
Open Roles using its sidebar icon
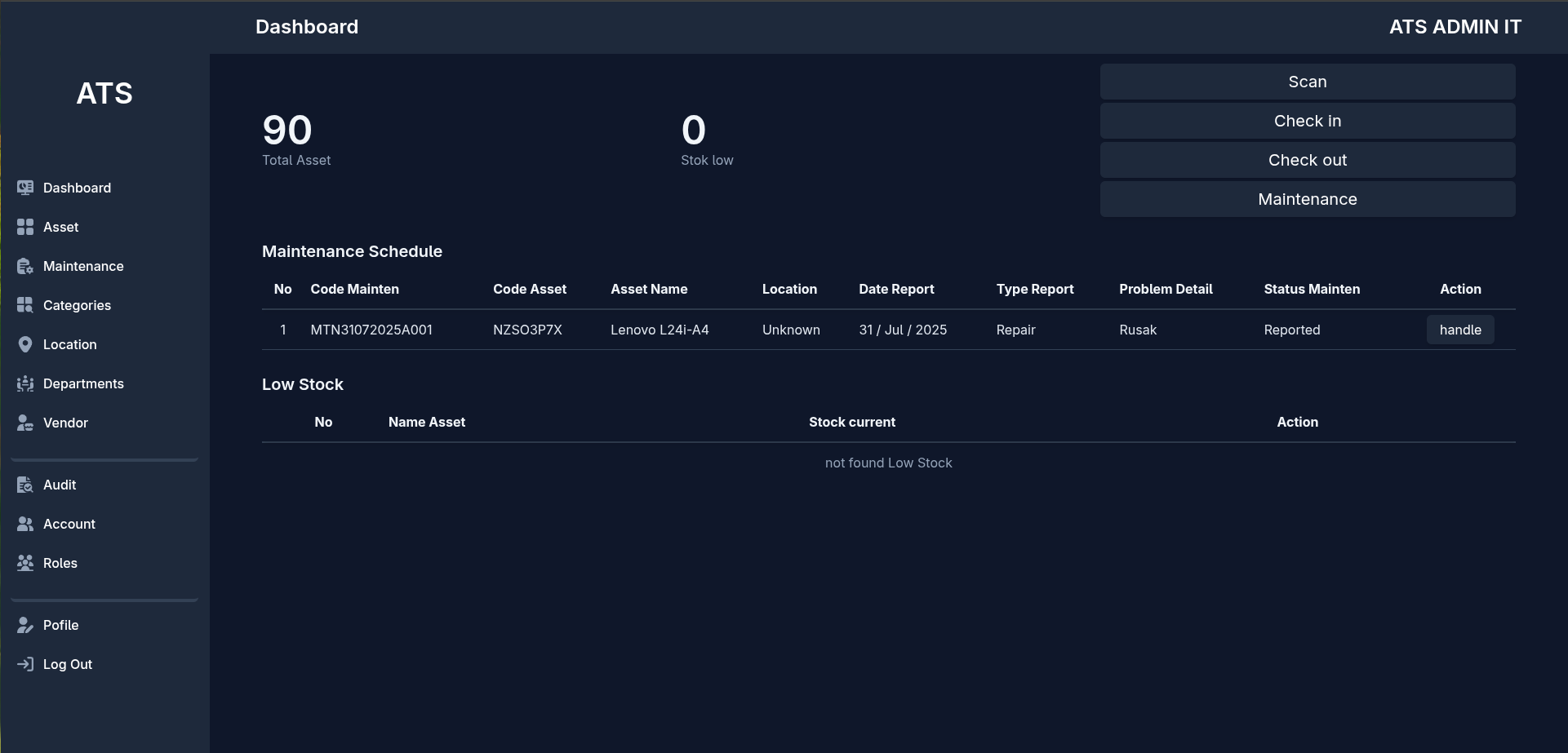(x=25, y=562)
